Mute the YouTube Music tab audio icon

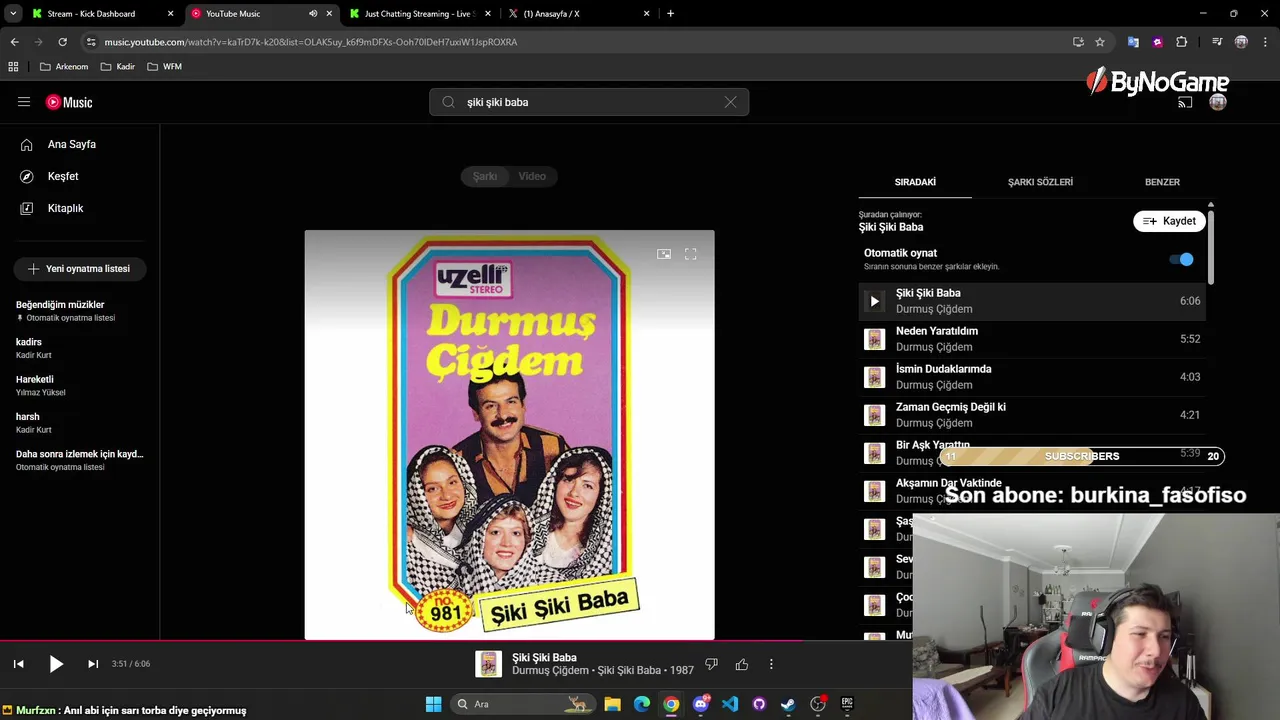[313, 14]
